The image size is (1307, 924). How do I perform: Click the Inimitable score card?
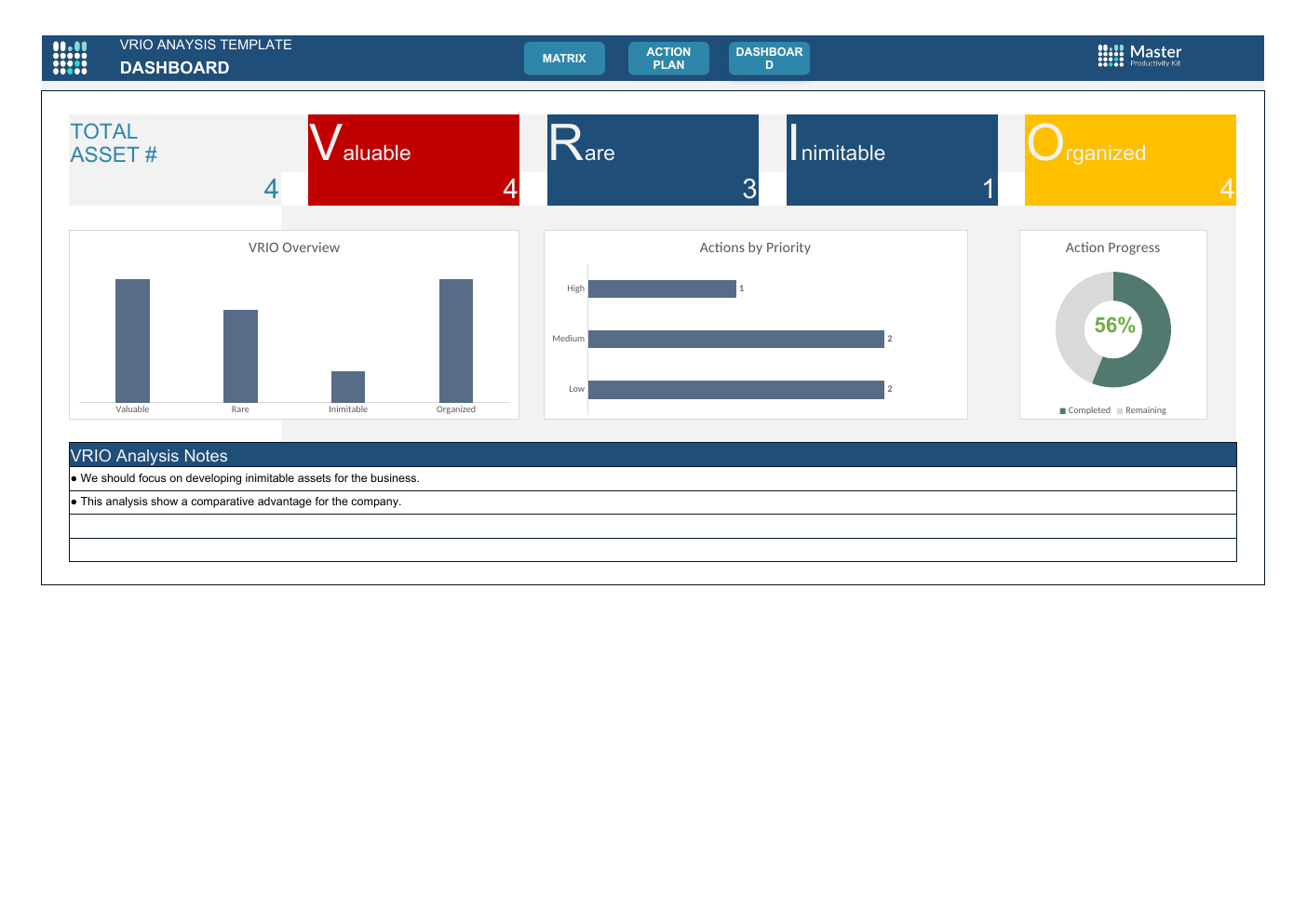892,160
